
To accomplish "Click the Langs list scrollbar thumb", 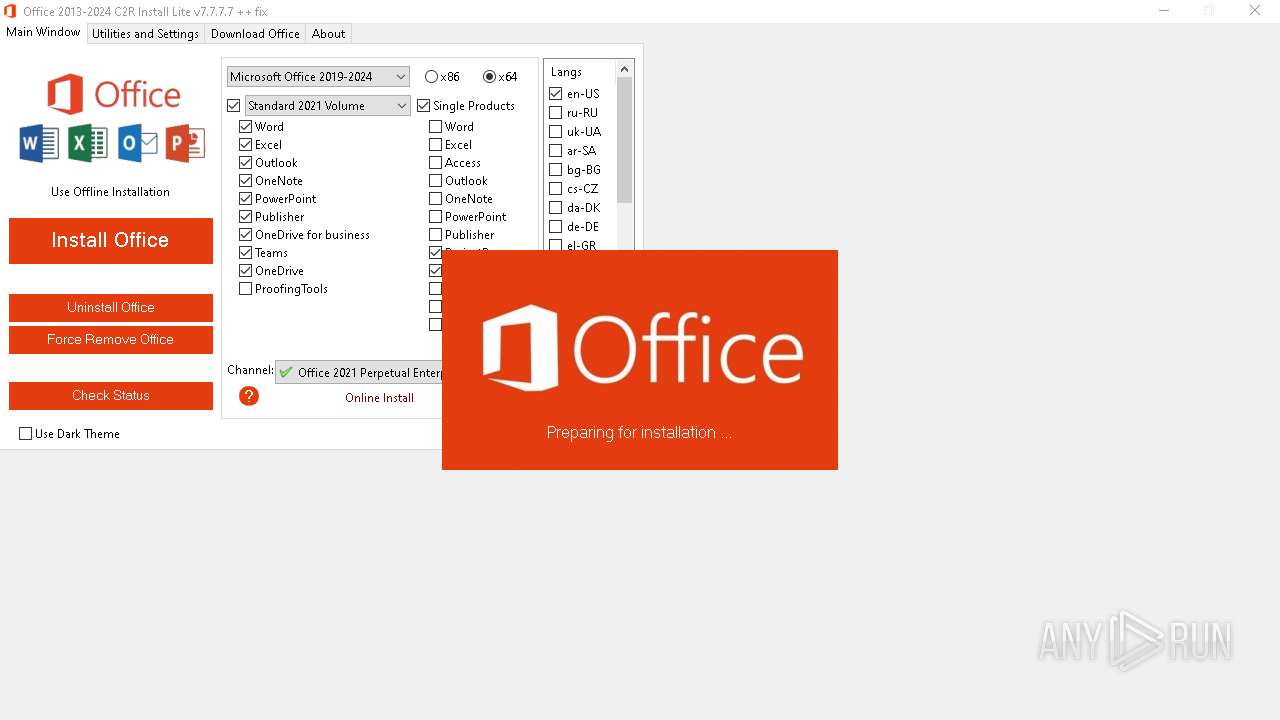I will pyautogui.click(x=625, y=140).
